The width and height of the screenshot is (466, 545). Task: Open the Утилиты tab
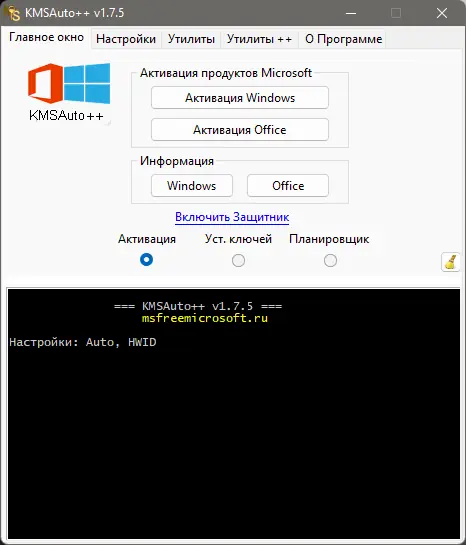(x=191, y=39)
